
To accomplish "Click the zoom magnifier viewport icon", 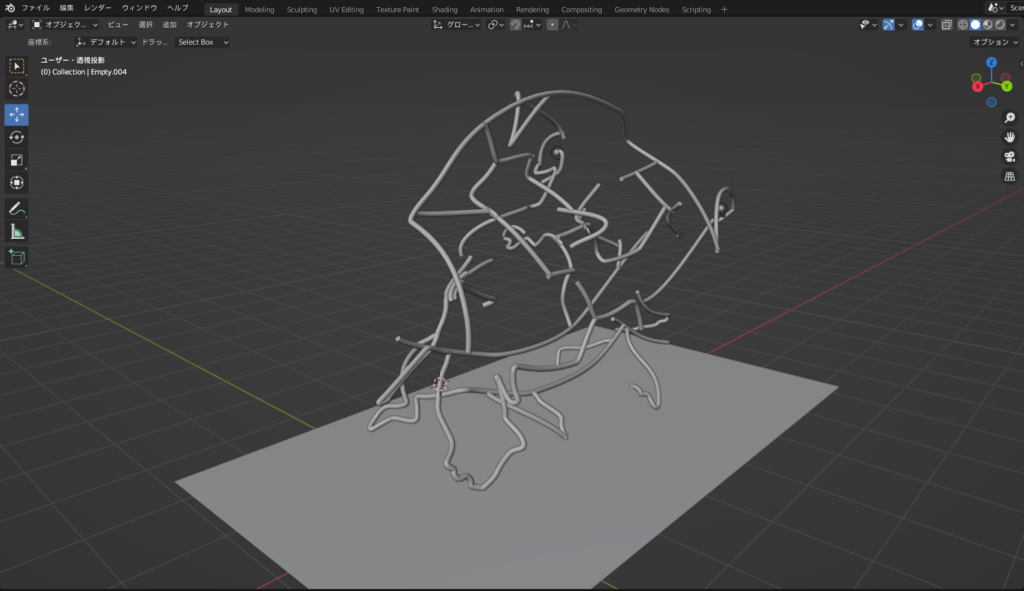I will 1010,118.
